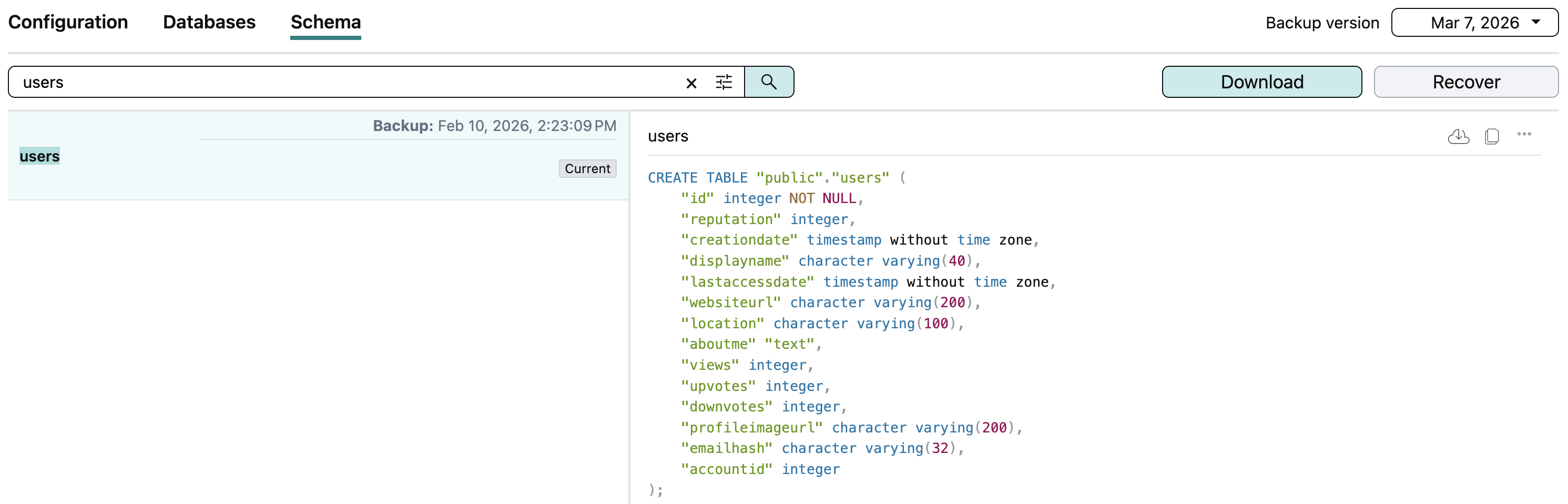Select the users table in results list
The image size is (1568, 504).
[39, 156]
